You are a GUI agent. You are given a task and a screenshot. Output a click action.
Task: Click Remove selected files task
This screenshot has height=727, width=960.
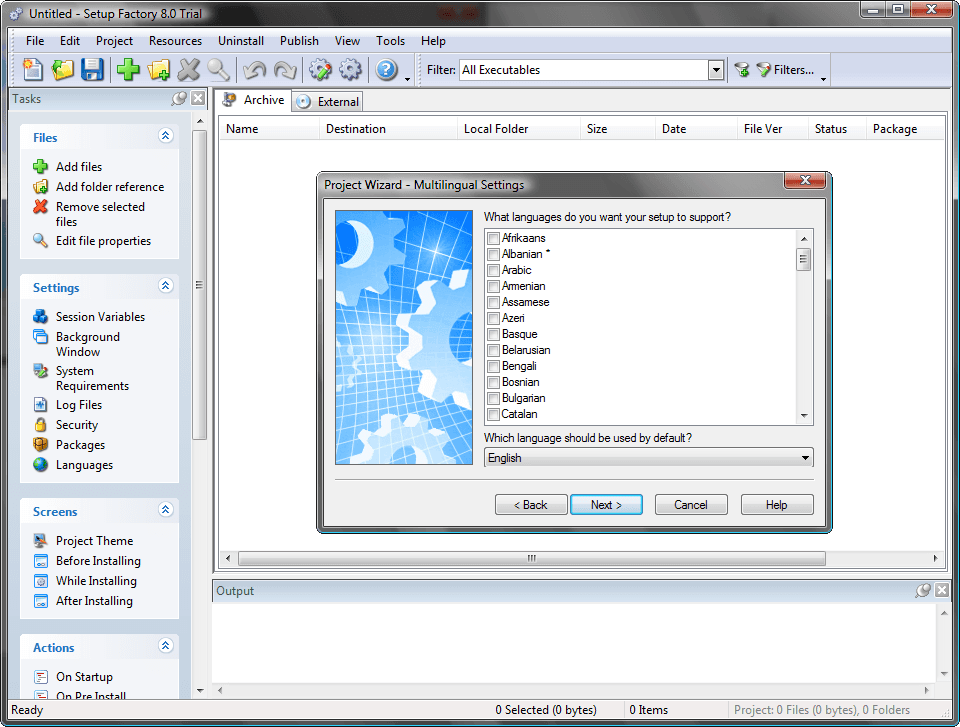pos(100,214)
